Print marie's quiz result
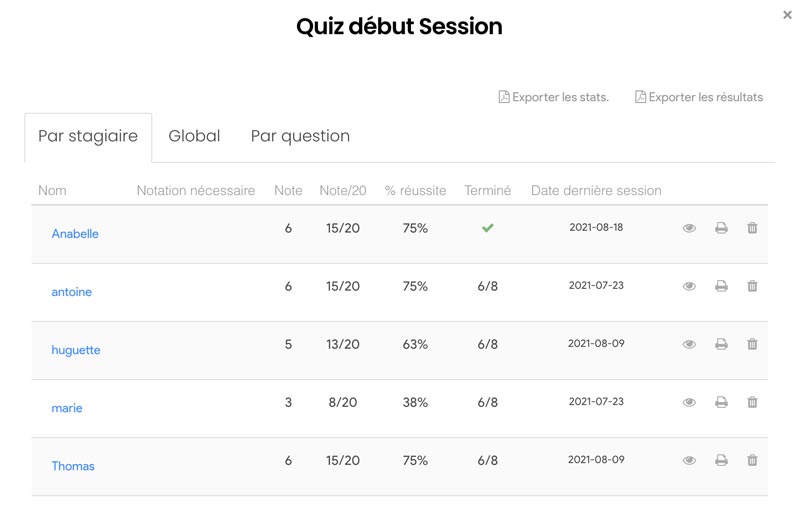This screenshot has width=800, height=529. pos(721,402)
